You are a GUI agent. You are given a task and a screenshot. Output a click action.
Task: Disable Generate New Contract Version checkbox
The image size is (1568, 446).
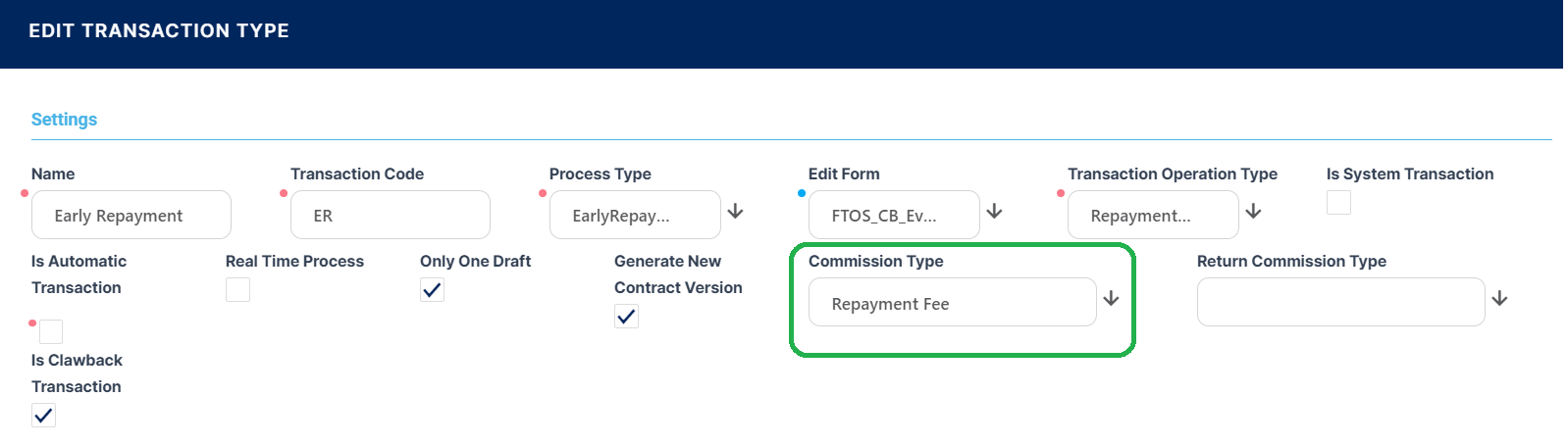pos(626,316)
